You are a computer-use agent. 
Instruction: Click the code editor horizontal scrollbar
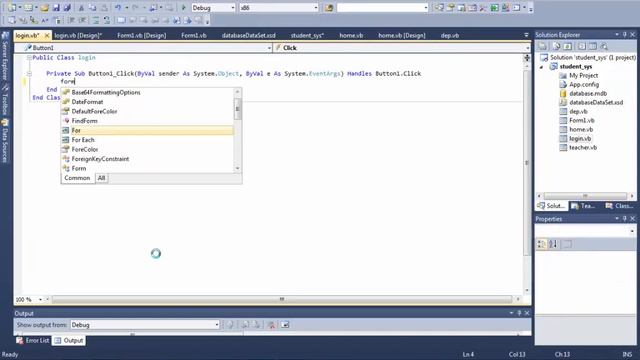pyautogui.click(x=282, y=299)
